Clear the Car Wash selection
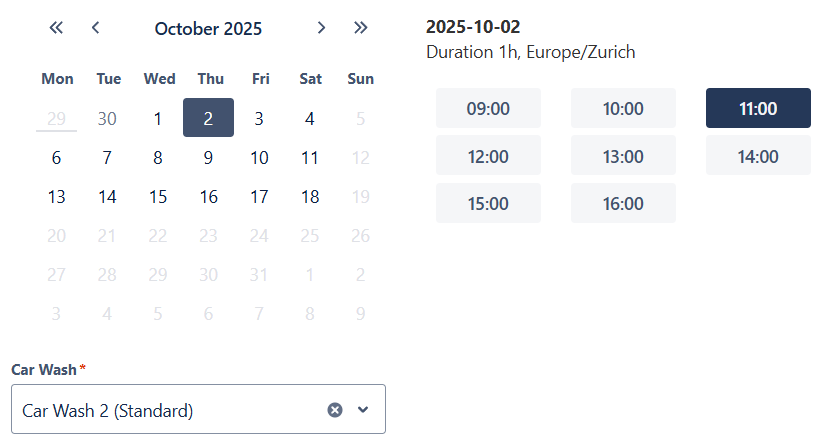This screenshot has width=826, height=442. (x=335, y=410)
